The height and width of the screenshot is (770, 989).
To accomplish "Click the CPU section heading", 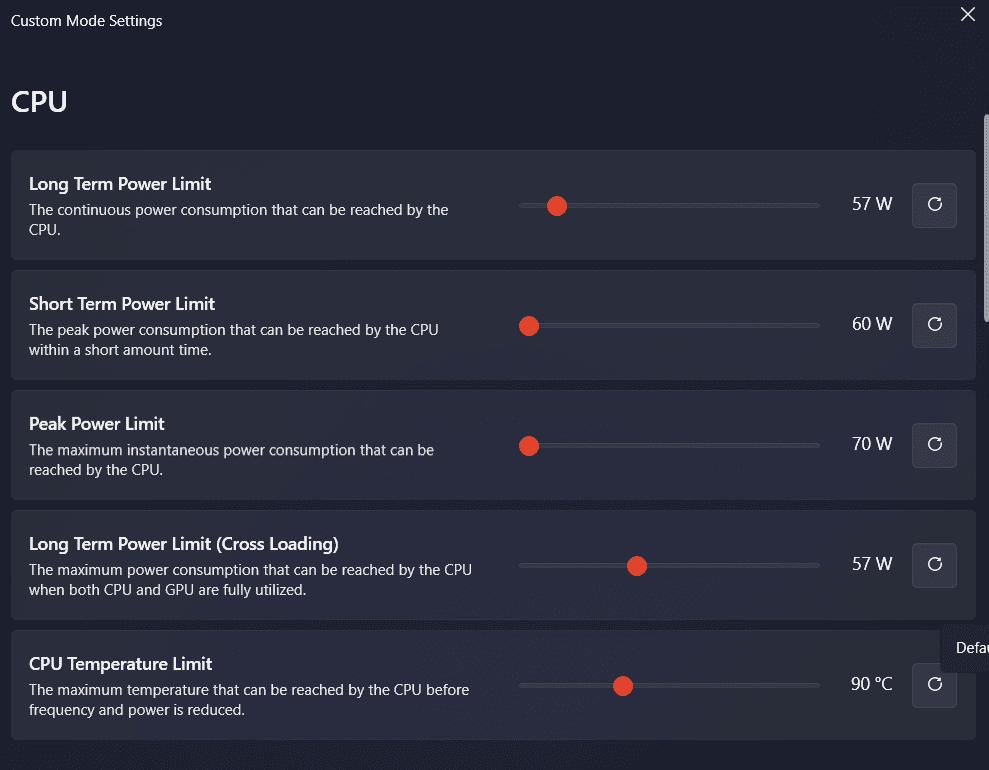I will (39, 102).
